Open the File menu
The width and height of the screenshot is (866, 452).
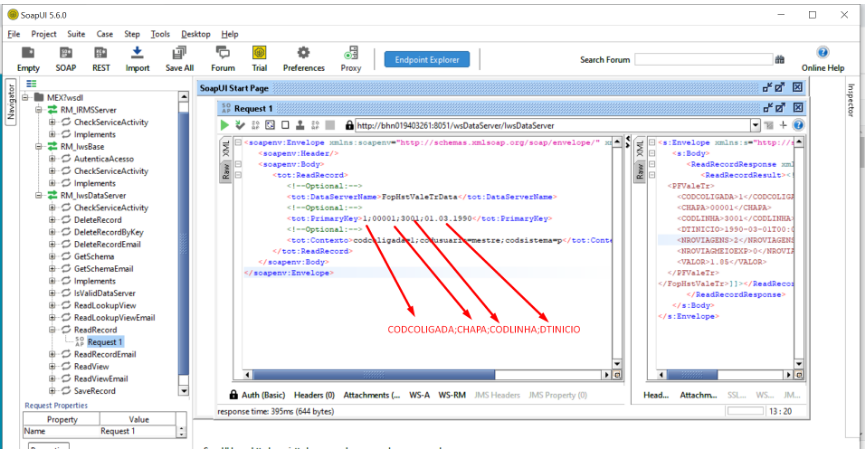pos(14,34)
